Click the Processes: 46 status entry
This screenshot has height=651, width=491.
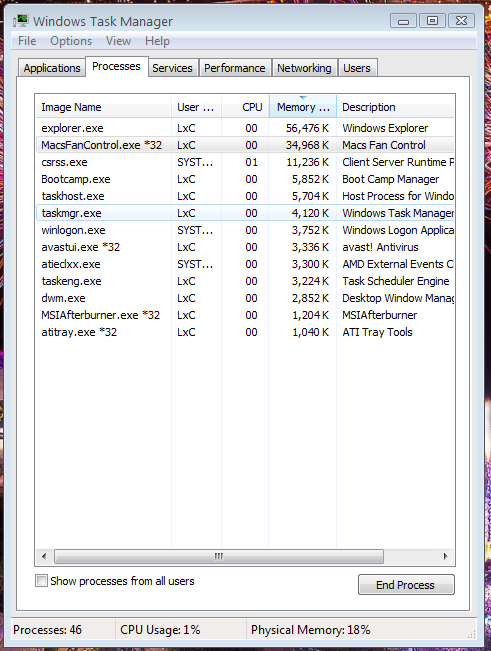[47, 630]
